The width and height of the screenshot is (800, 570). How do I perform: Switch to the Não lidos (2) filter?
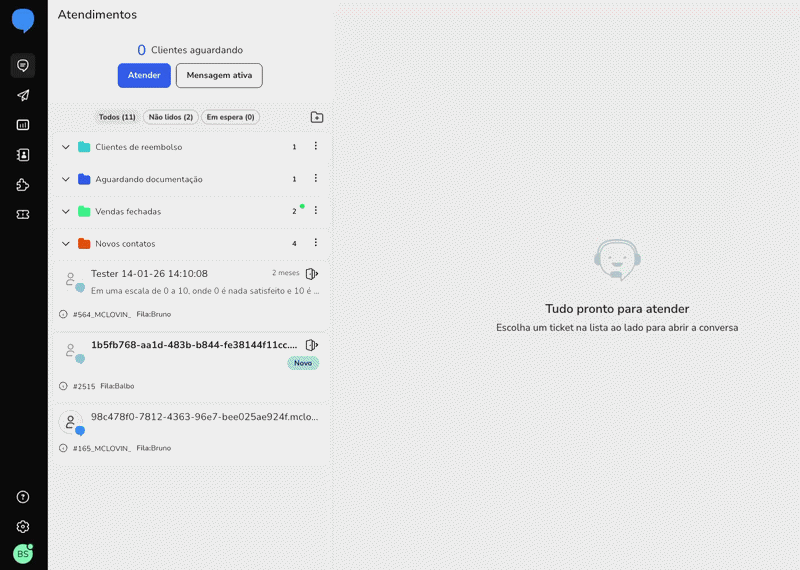point(171,117)
